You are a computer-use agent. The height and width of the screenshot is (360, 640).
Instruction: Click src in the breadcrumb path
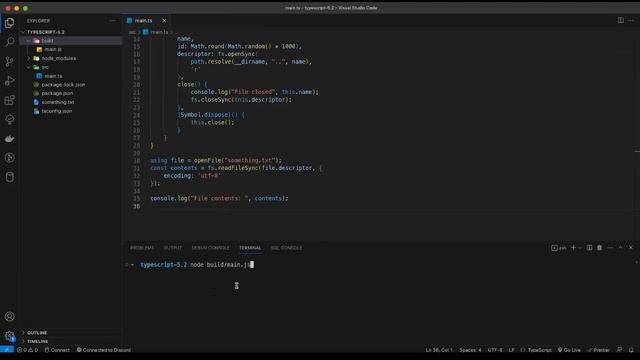[x=132, y=32]
